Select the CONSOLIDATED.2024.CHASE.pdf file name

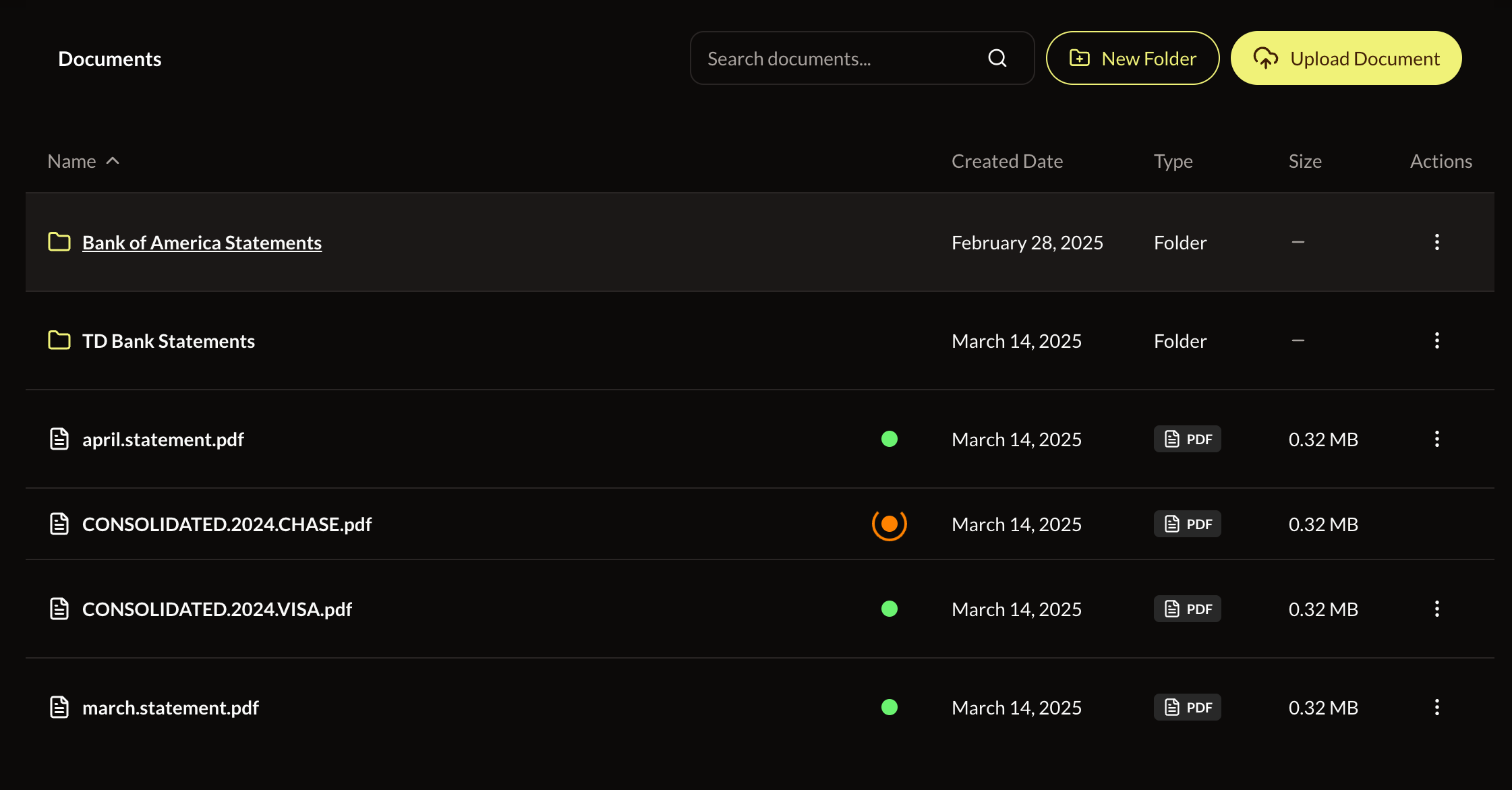point(227,524)
